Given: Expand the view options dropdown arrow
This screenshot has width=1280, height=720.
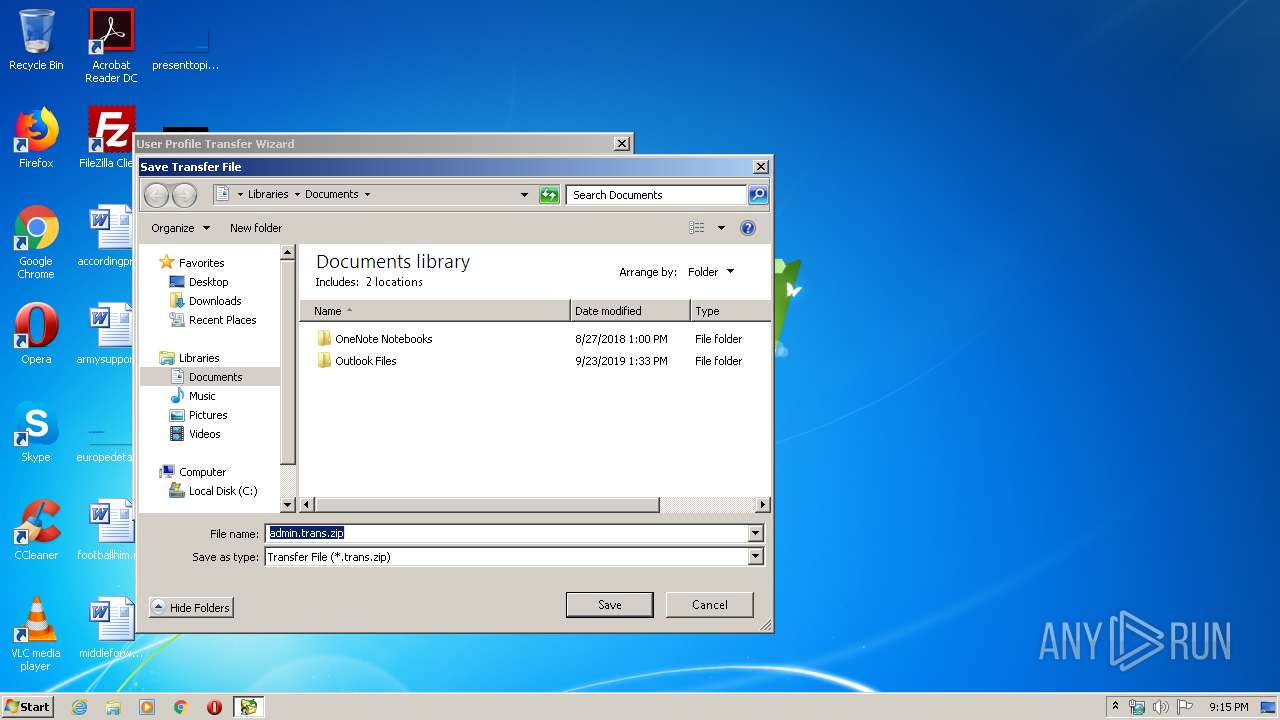Looking at the screenshot, I should (x=721, y=228).
